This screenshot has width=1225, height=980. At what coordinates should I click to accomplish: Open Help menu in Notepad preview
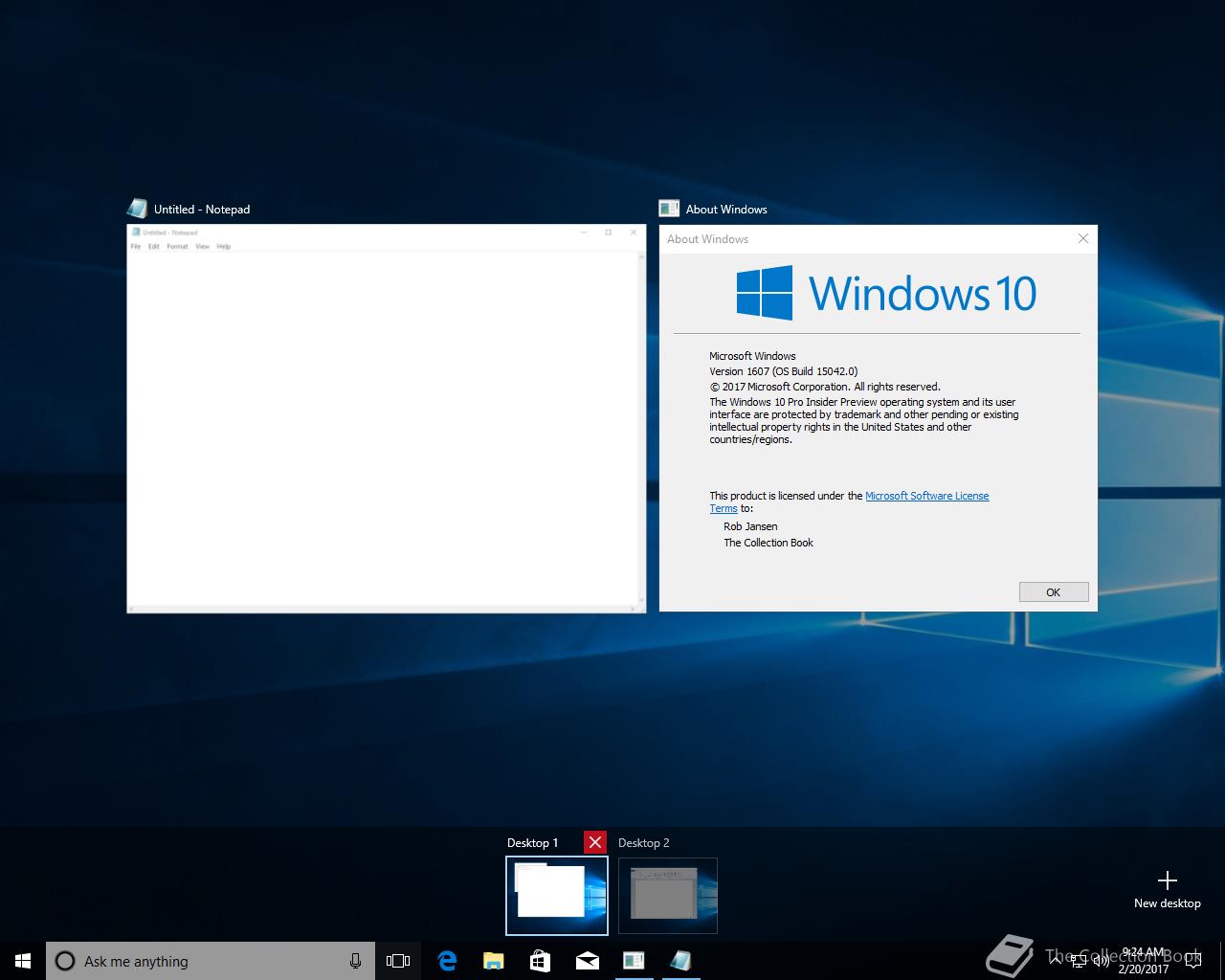223,247
